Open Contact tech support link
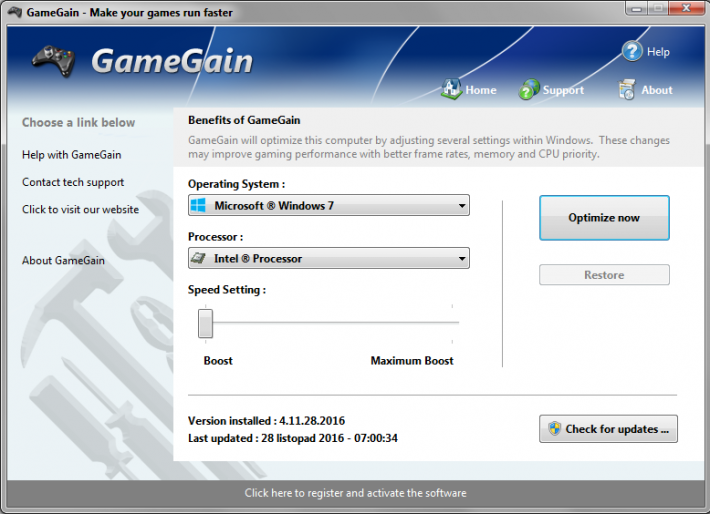 tap(73, 182)
